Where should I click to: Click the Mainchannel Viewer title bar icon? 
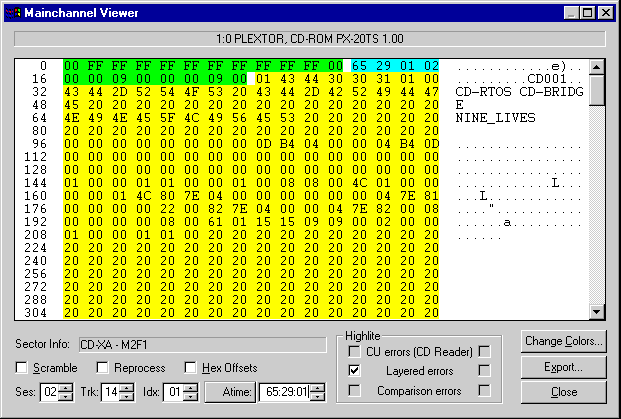13,13
